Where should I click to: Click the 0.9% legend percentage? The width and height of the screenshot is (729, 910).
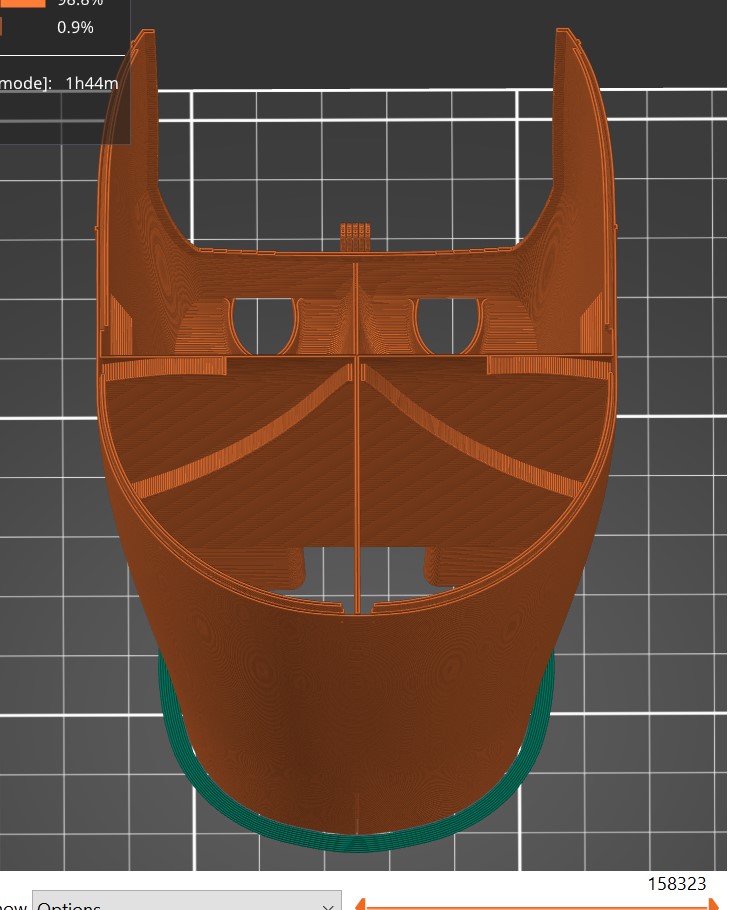coord(75,27)
